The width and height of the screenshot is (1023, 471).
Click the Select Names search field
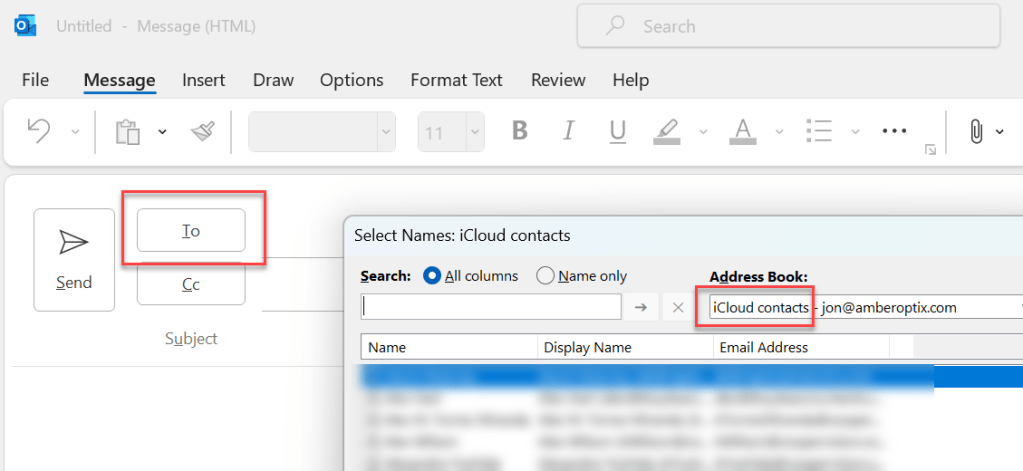491,307
